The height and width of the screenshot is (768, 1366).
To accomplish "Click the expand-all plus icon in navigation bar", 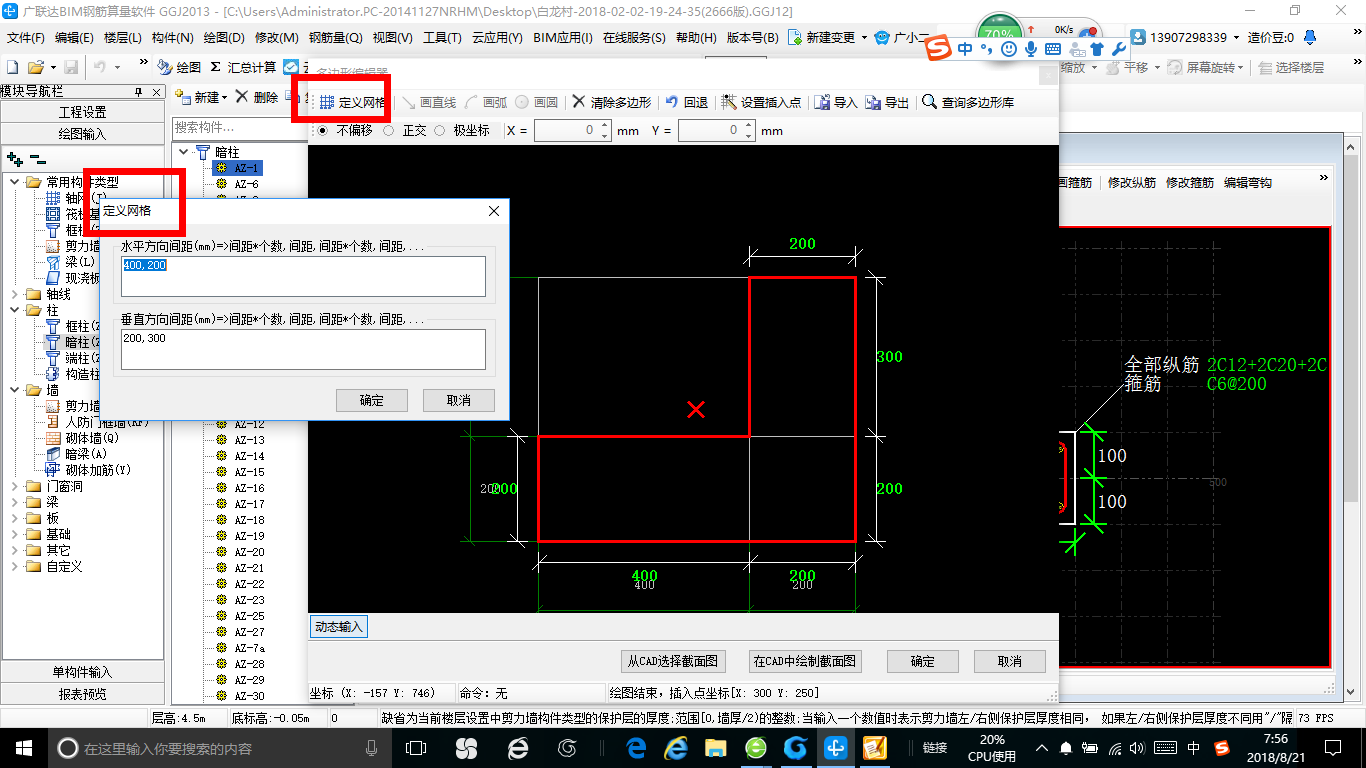I will pos(15,158).
